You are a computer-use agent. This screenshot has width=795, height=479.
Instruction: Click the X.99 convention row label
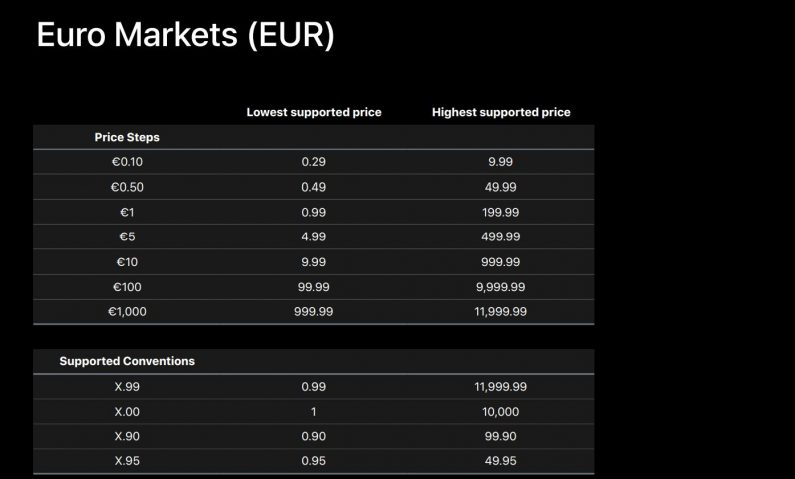click(127, 386)
